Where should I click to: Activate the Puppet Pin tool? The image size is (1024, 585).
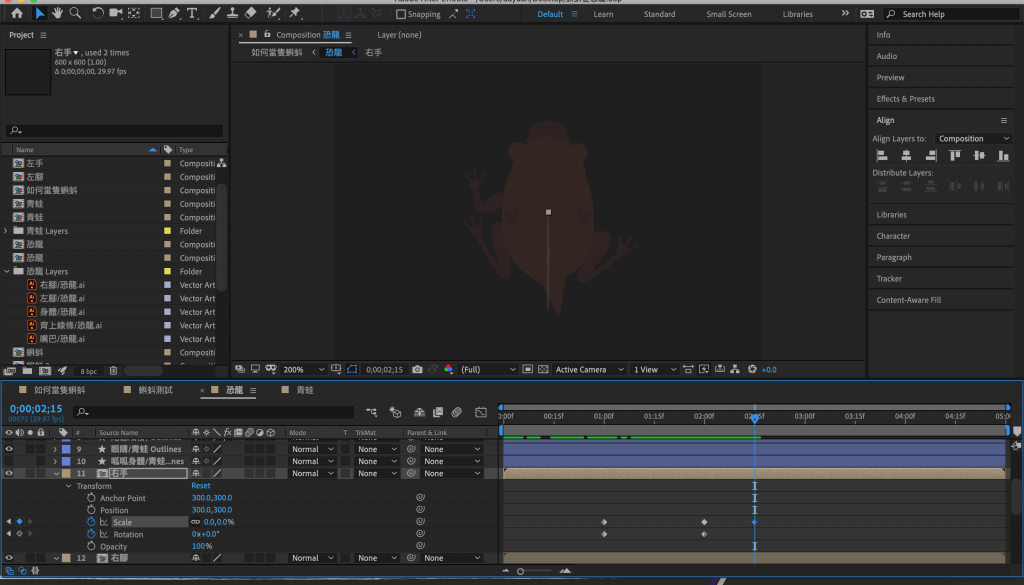pos(294,14)
